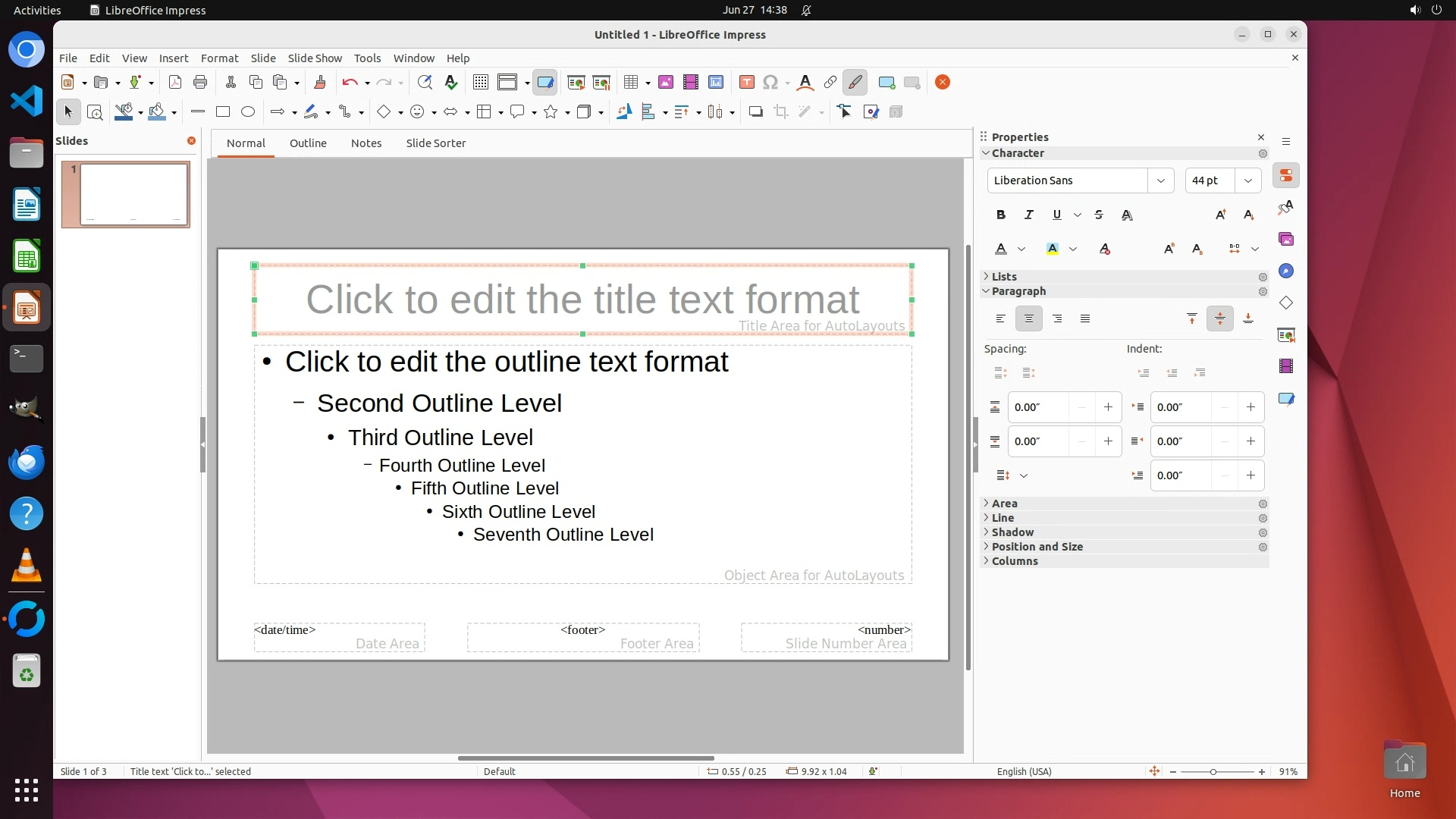Expand the Position and Size section

point(1037,547)
